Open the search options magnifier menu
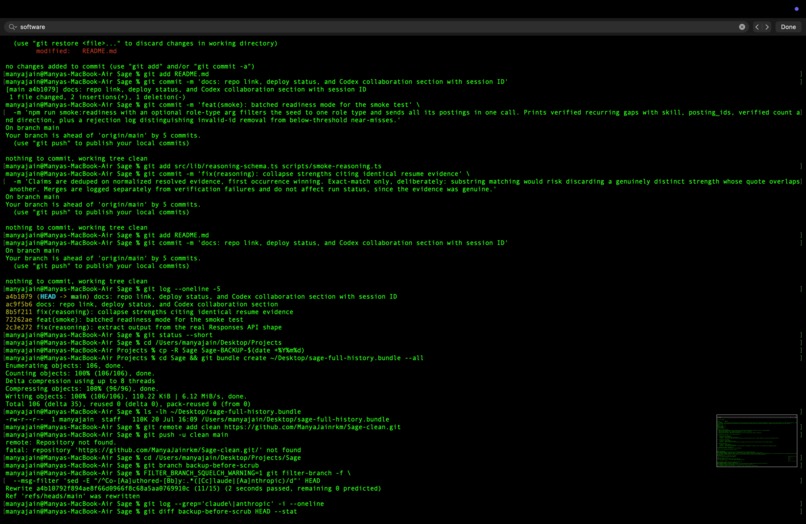806x524 pixels. (x=12, y=27)
